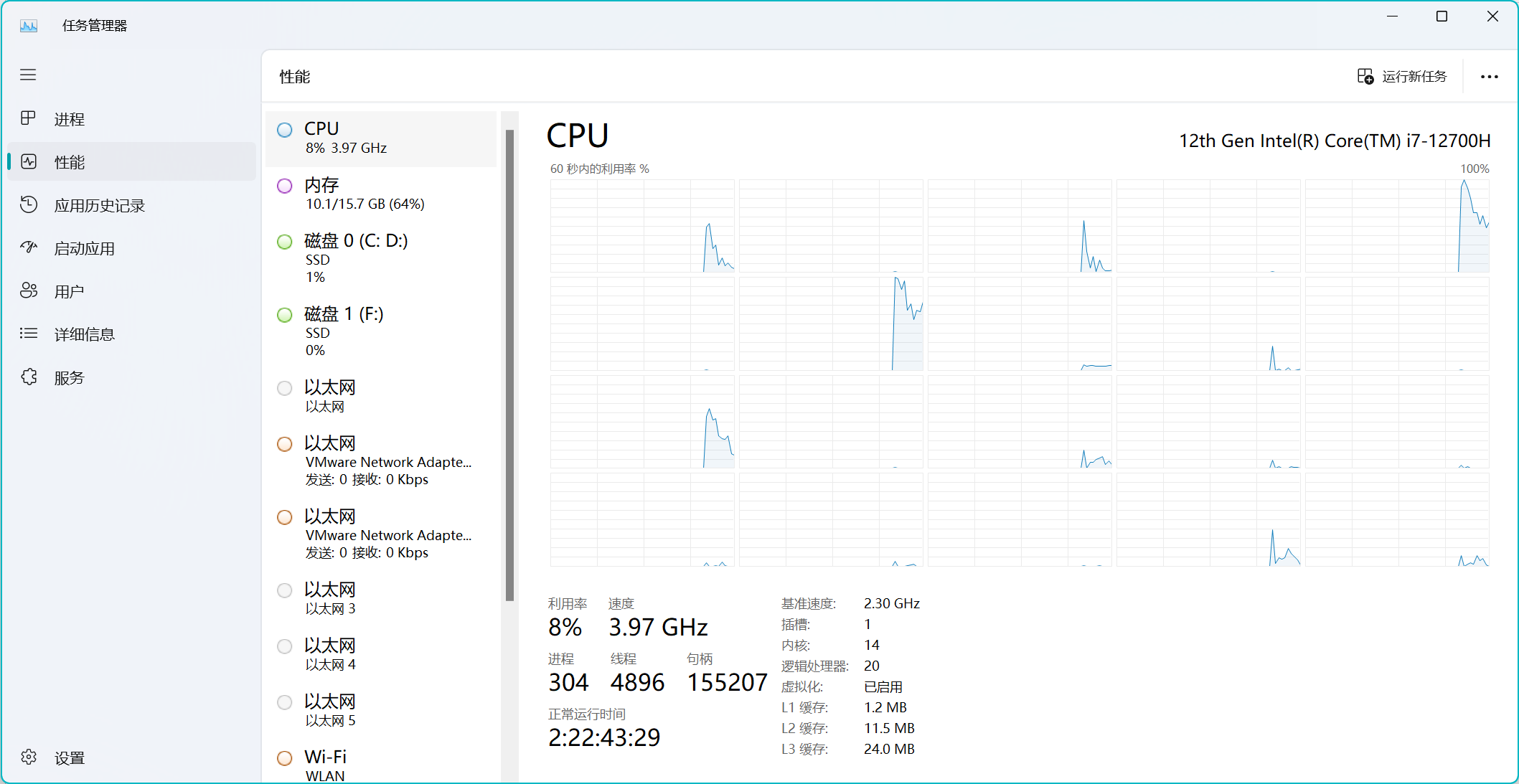Click the 启动应用 startup icon

tap(29, 248)
